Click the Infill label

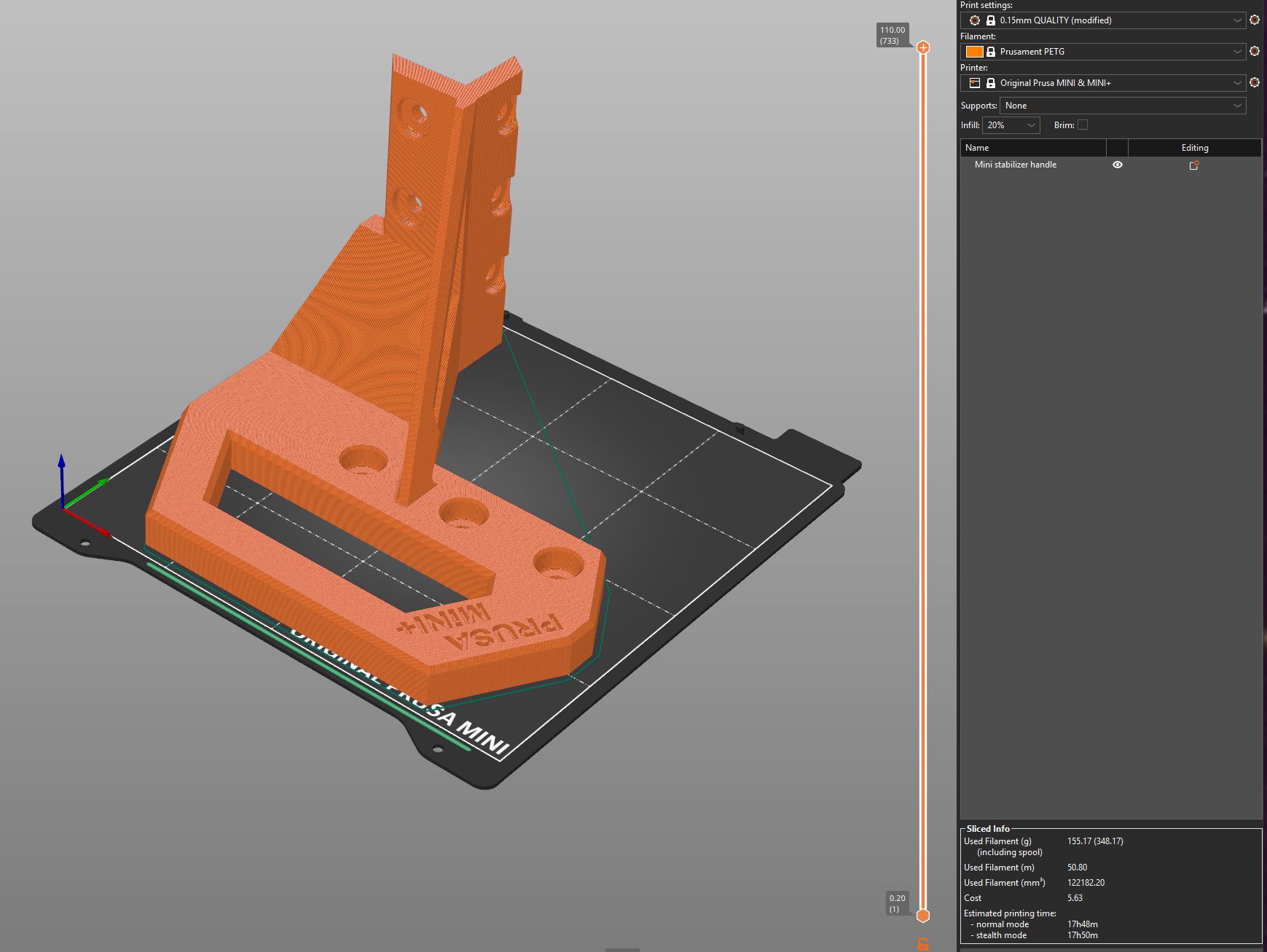pyautogui.click(x=970, y=125)
